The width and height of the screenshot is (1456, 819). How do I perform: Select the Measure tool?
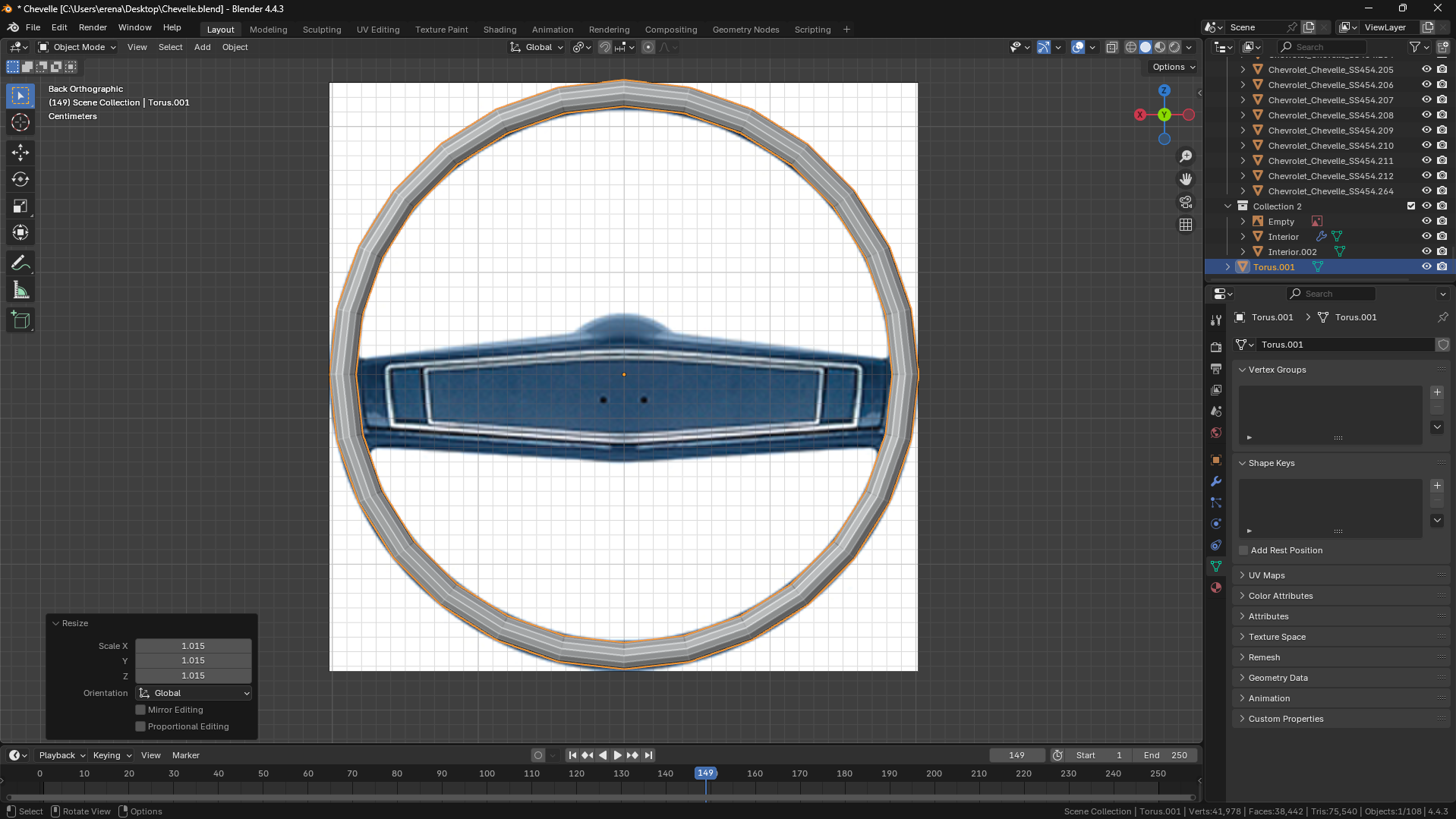pos(20,290)
